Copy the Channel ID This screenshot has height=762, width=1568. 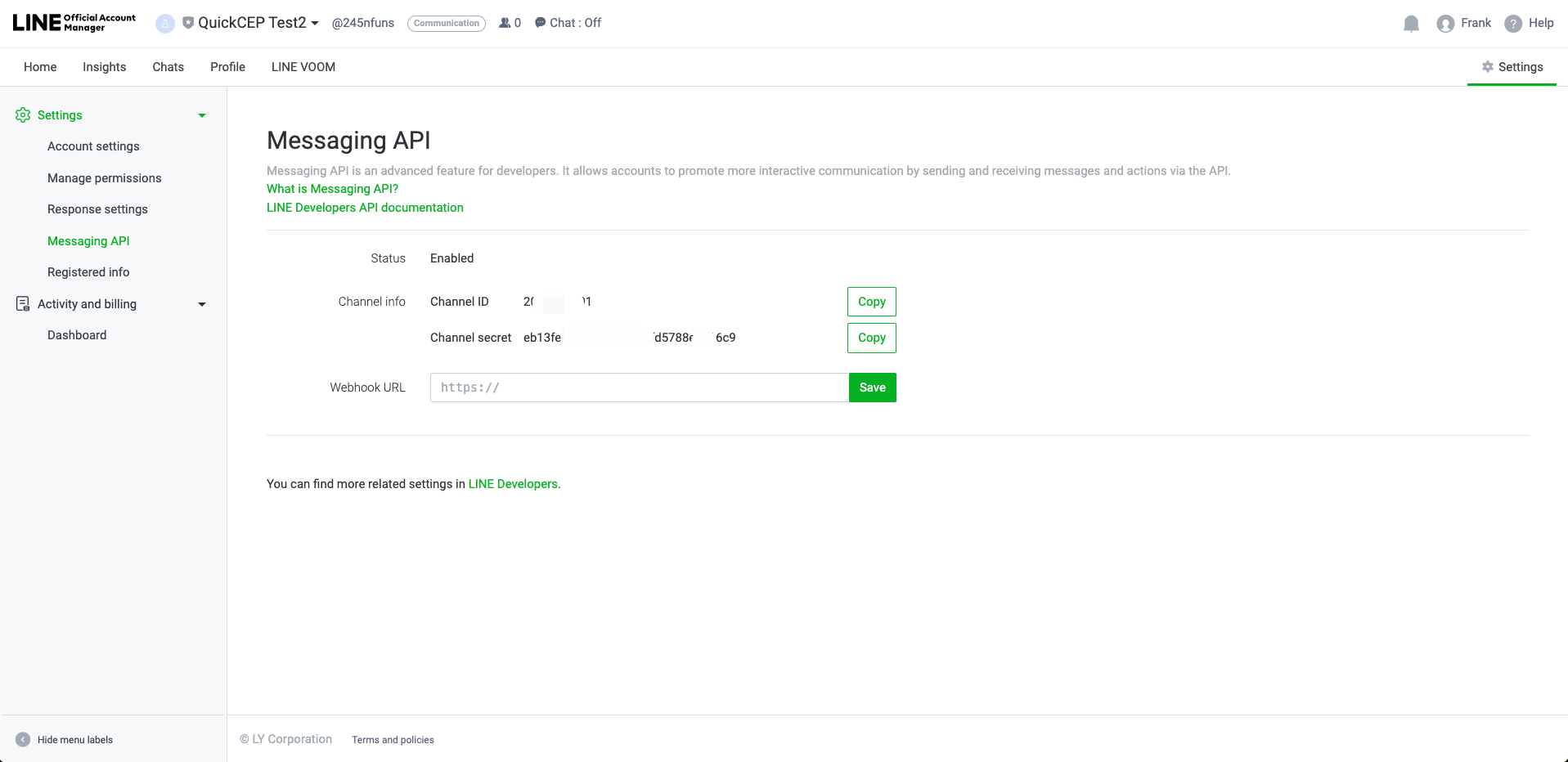(872, 302)
